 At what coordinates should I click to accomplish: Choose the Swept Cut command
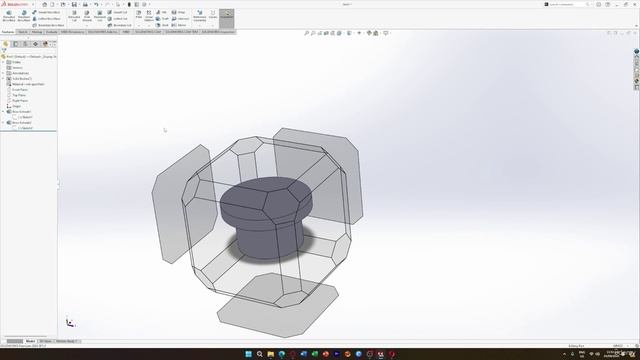coord(118,12)
